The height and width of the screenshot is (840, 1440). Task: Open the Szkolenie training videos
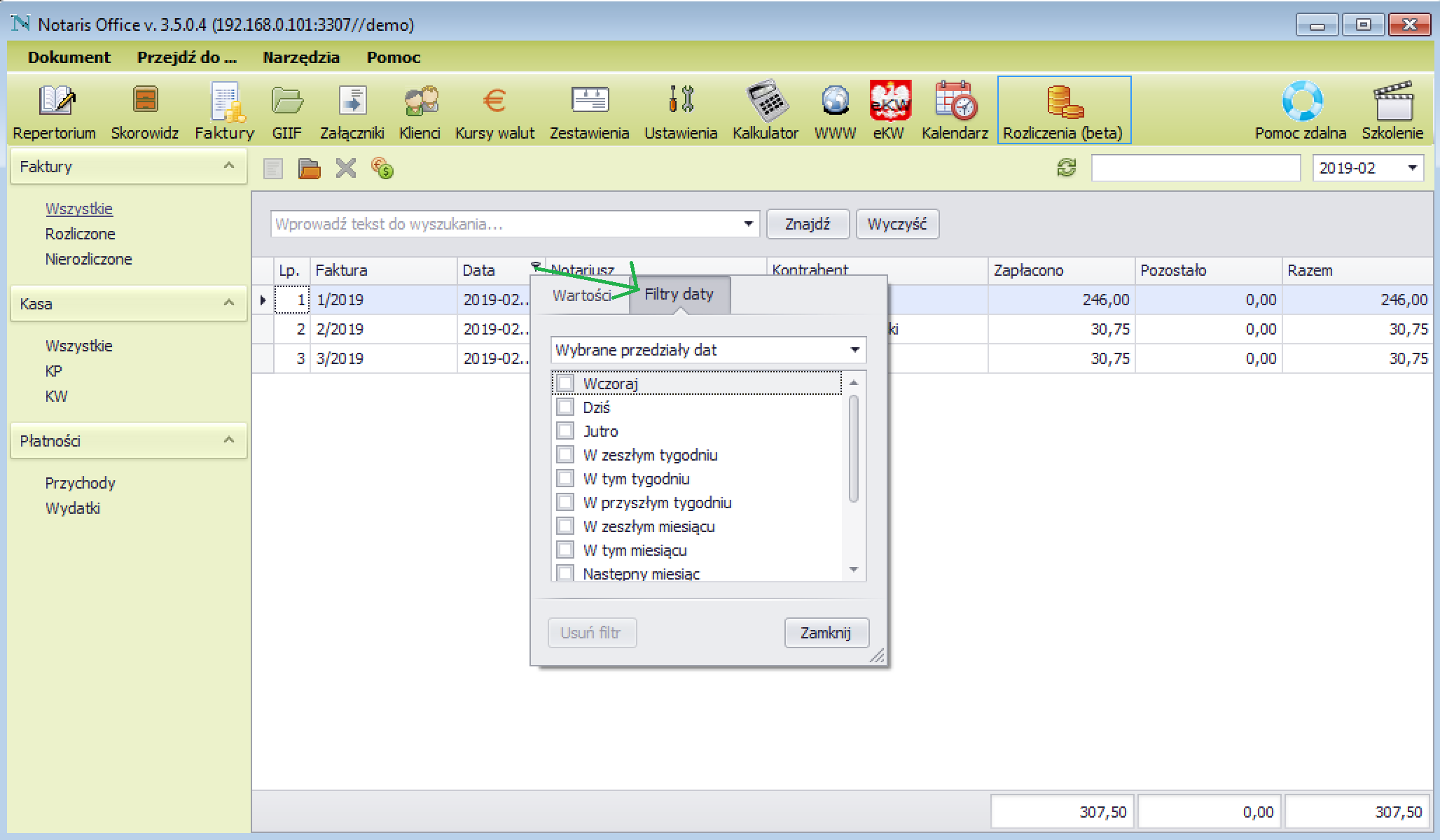point(1392,111)
